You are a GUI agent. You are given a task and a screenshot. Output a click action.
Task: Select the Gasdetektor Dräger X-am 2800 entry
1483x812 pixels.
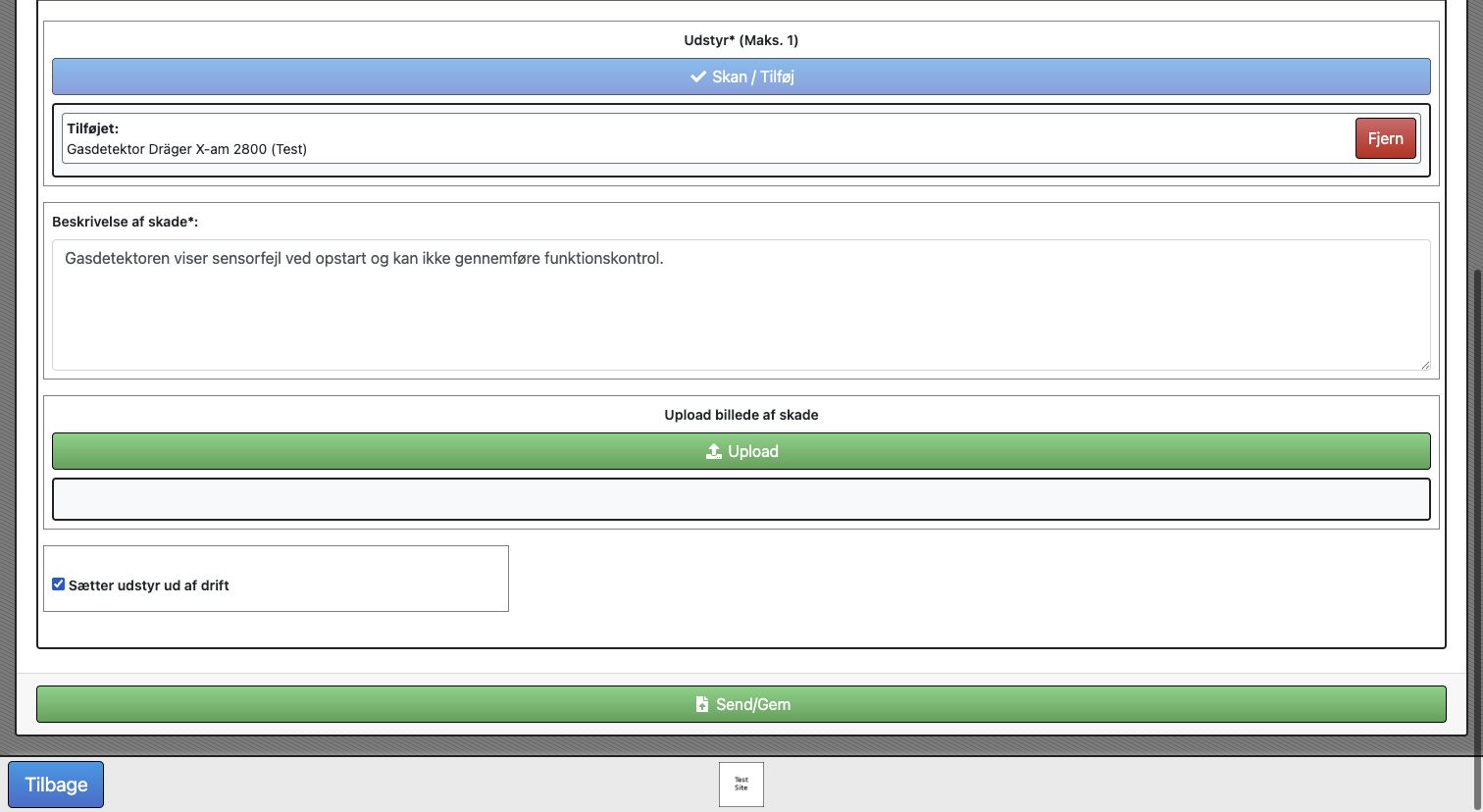coord(186,149)
